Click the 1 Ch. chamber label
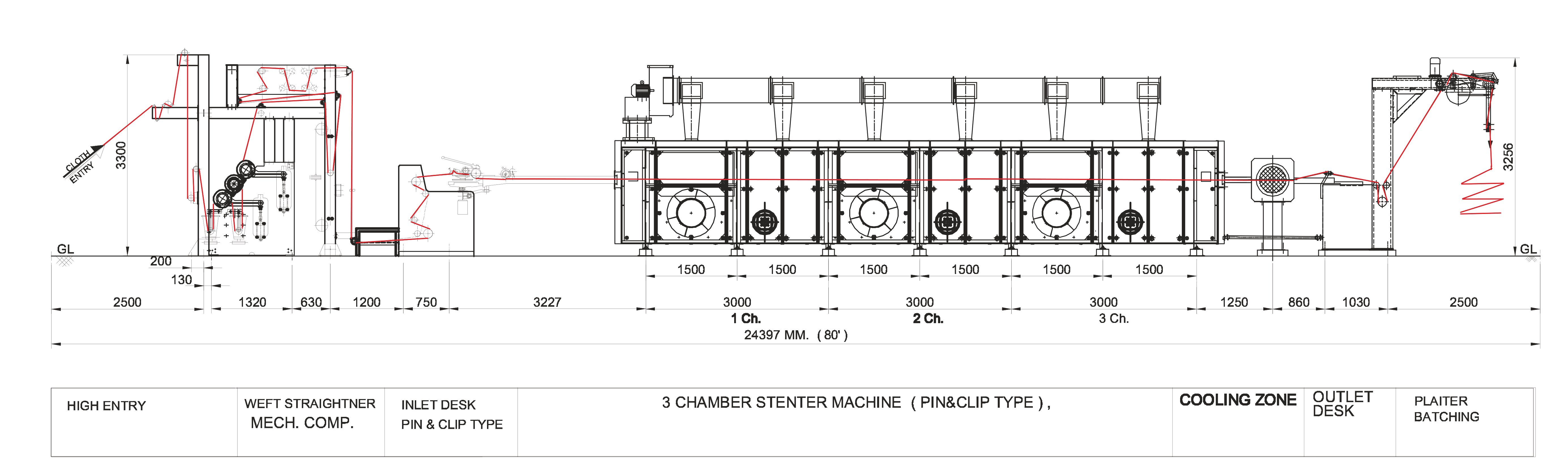This screenshot has width=1568, height=474. (x=746, y=318)
